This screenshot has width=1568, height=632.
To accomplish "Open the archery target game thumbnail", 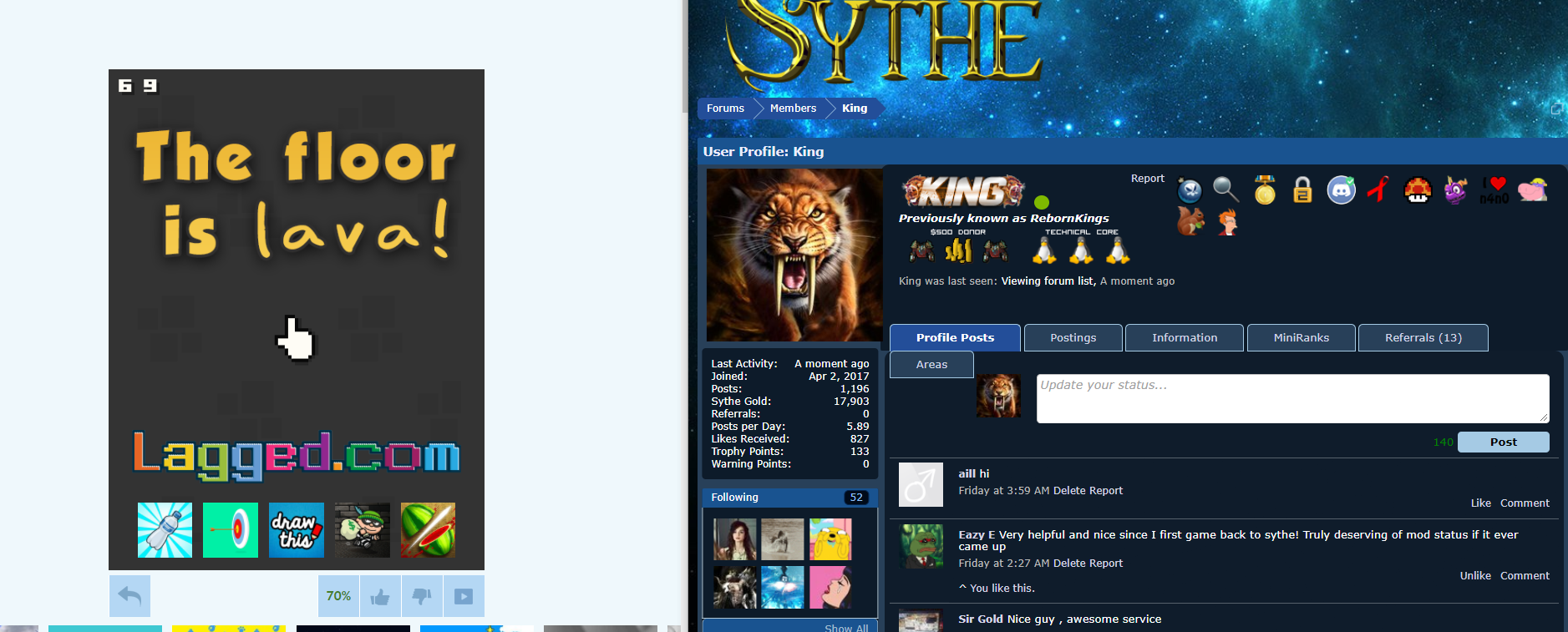I will pos(231,530).
